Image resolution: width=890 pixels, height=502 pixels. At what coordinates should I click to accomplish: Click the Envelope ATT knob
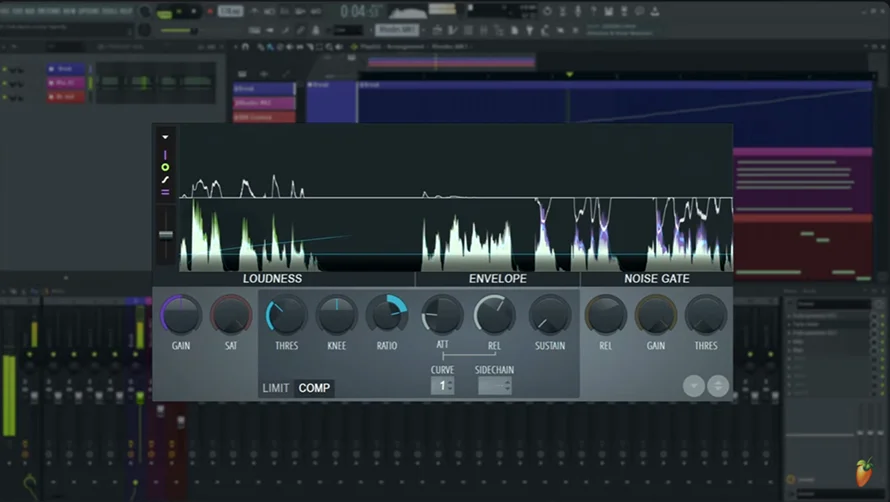pos(442,315)
